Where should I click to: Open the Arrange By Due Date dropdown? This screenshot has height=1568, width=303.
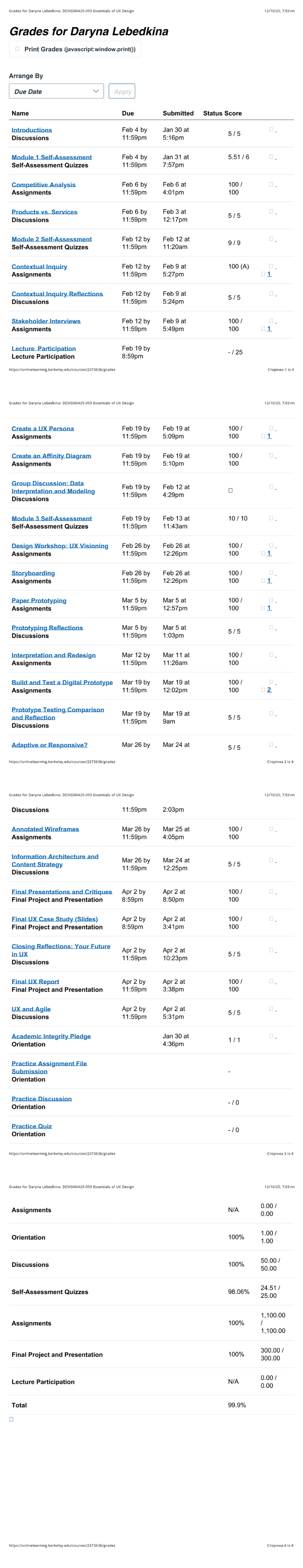point(56,91)
